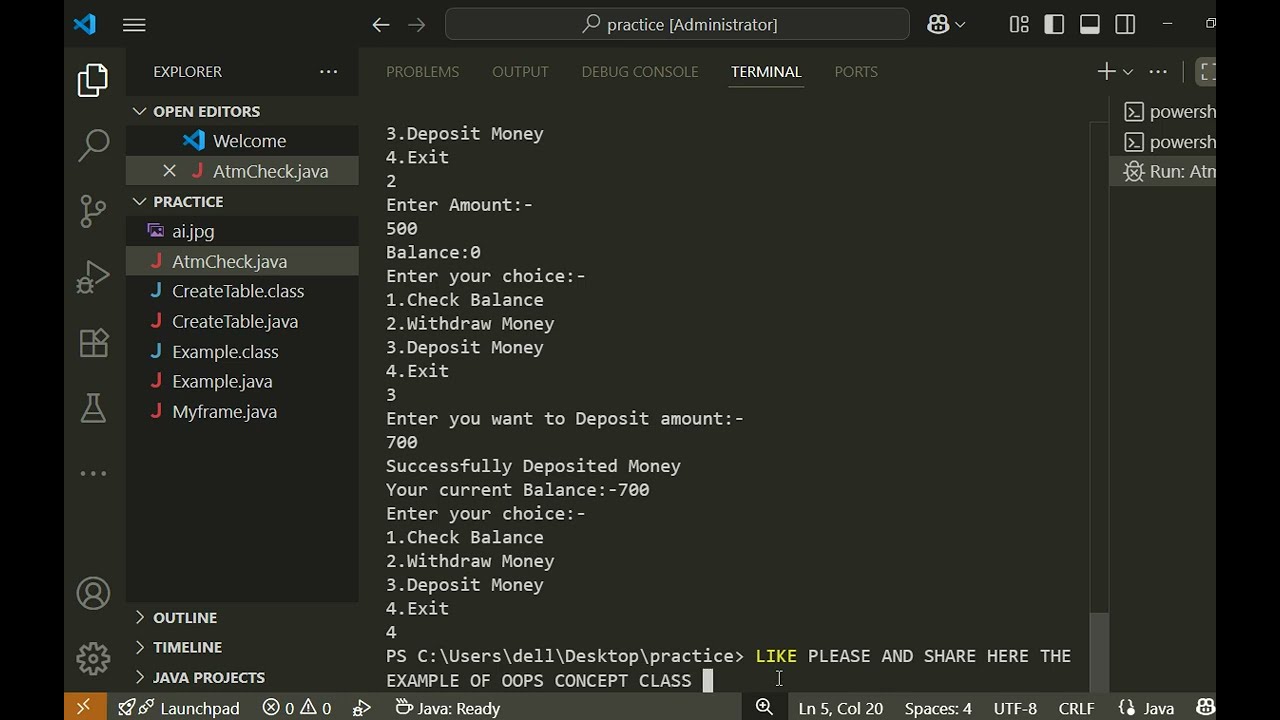Open the Search view in activity bar
The height and width of the screenshot is (720, 1280).
point(93,146)
